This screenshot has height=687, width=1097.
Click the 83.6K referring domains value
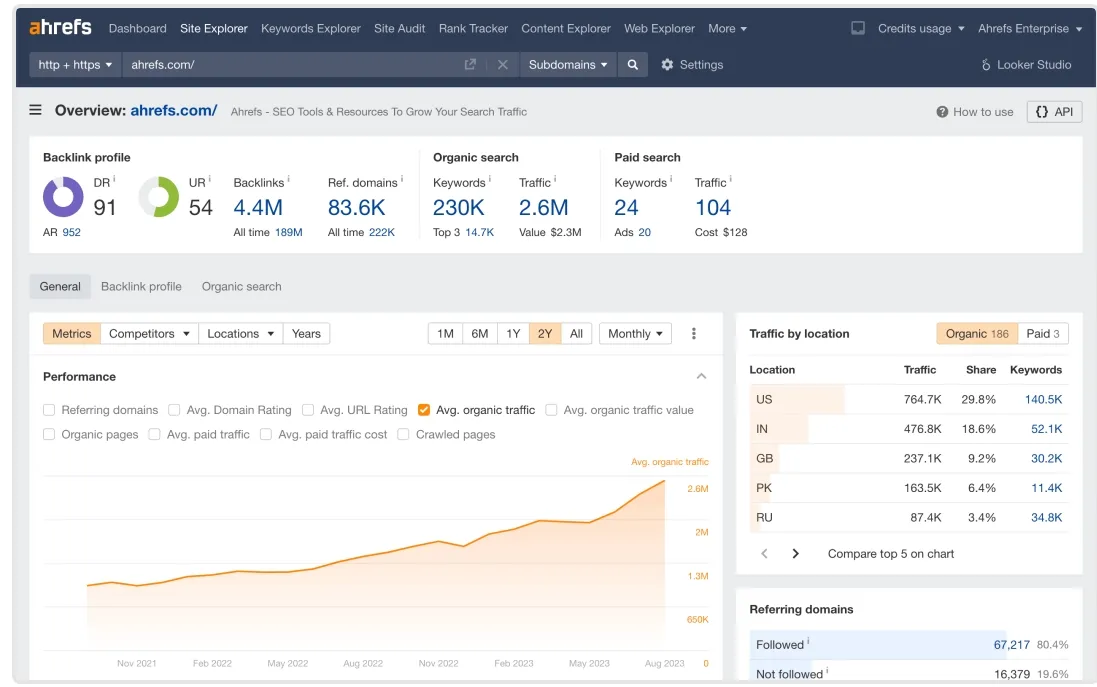(357, 208)
